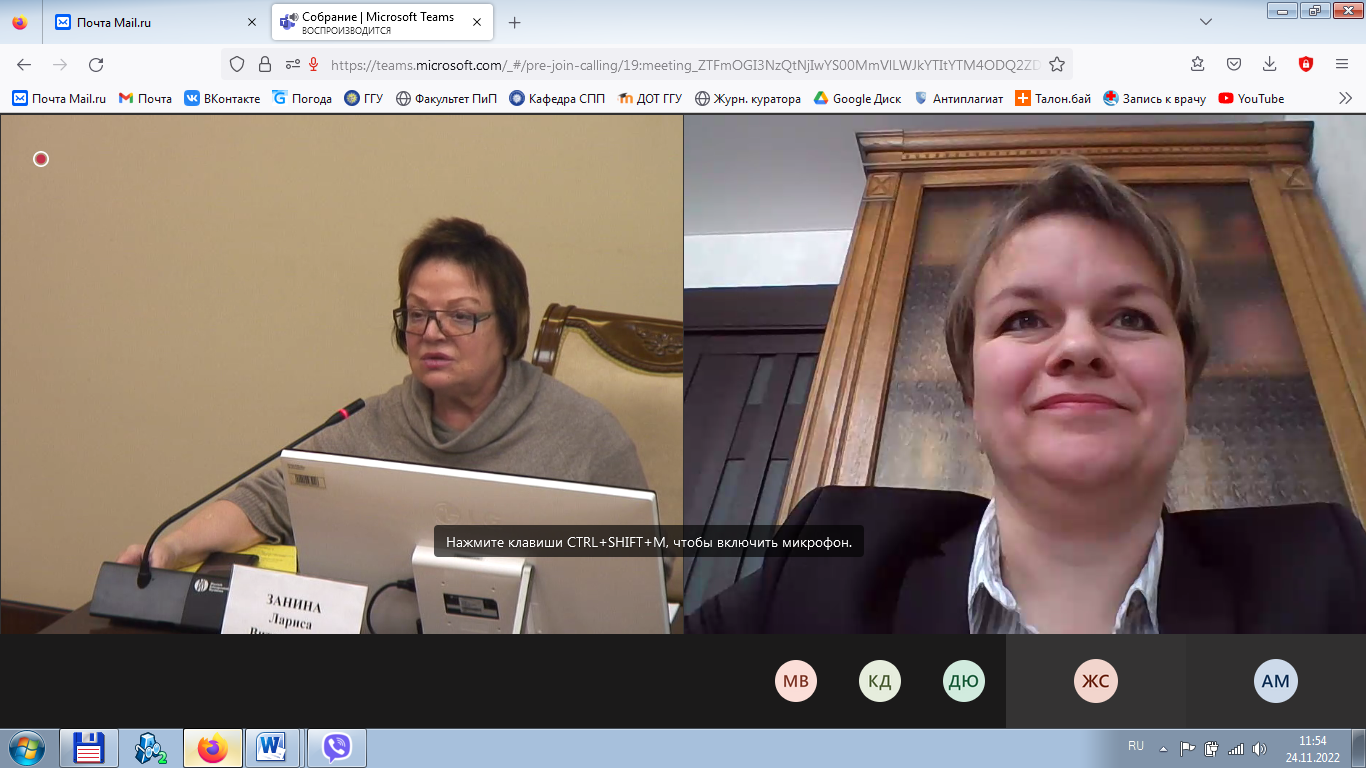The height and width of the screenshot is (768, 1366).
Task: Click the microphone sharing indicator in address bar
Action: [313, 64]
